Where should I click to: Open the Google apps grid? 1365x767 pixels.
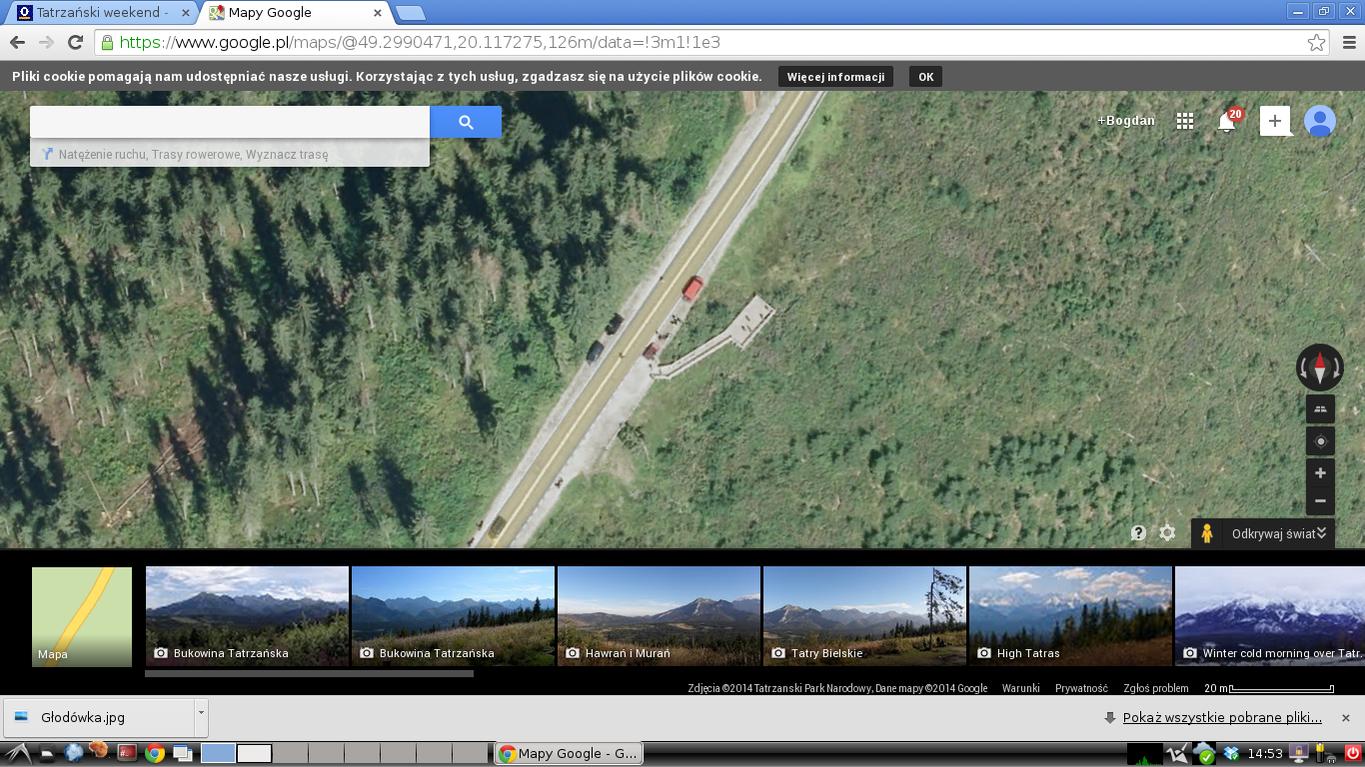(x=1185, y=121)
